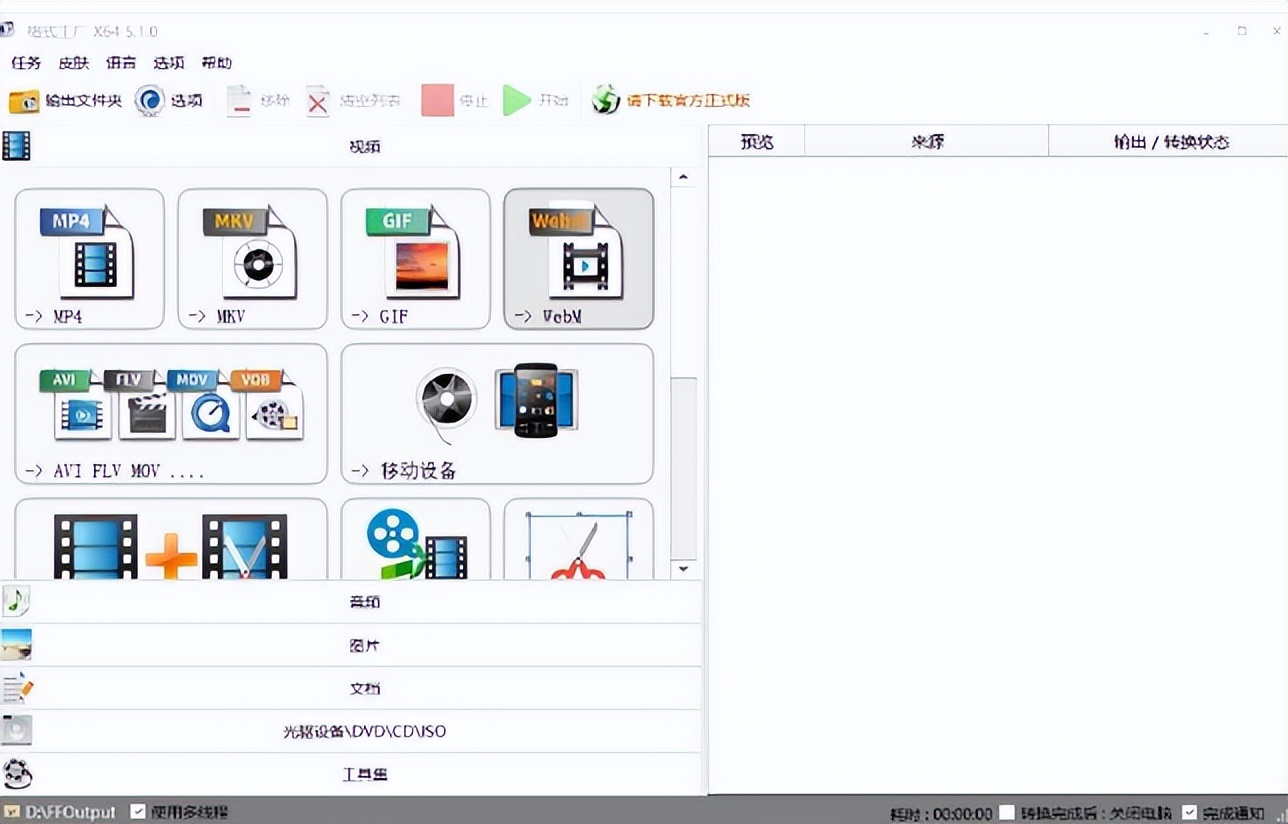This screenshot has width=1288, height=824.
Task: Select the -> MP4 conversion tile
Action: click(x=90, y=259)
